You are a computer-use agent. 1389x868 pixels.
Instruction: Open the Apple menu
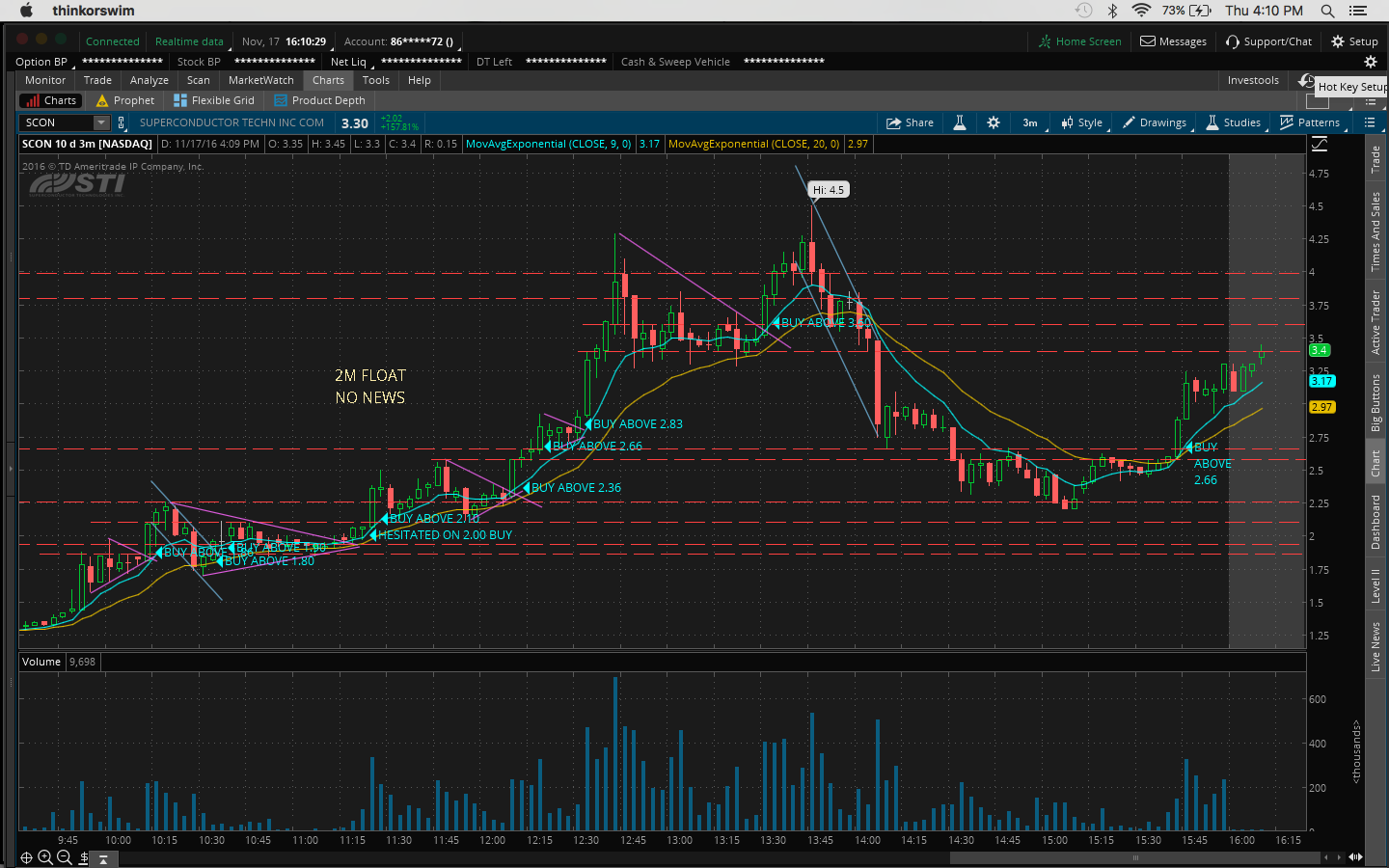(26, 11)
